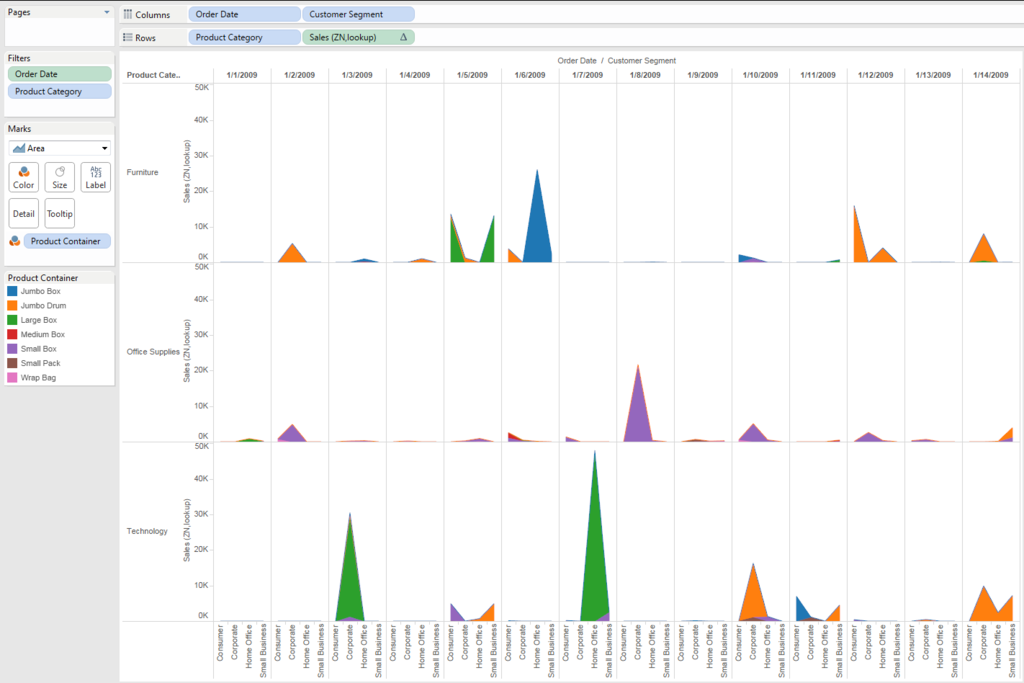Select the Product Category filter pill
Screen dimensions: 1024x683
point(59,91)
